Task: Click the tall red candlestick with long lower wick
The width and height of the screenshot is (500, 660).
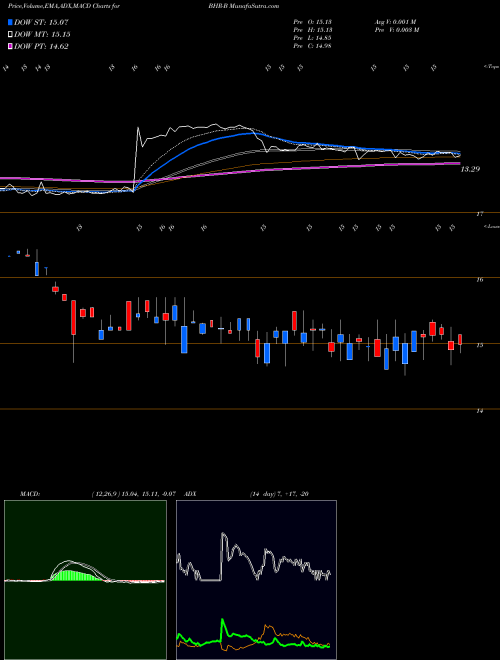Action: 74,317
